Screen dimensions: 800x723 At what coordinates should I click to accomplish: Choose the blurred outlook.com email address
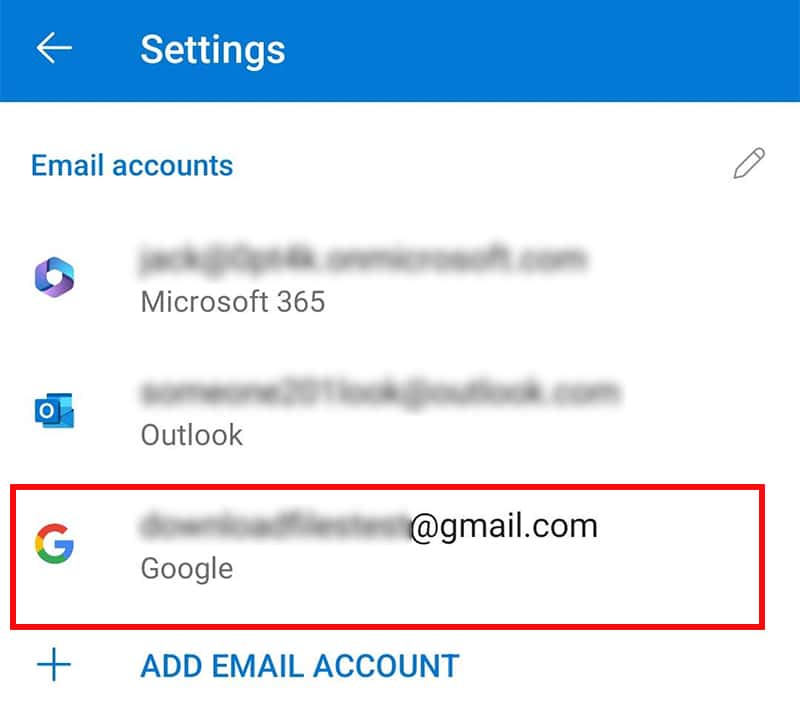click(x=380, y=393)
